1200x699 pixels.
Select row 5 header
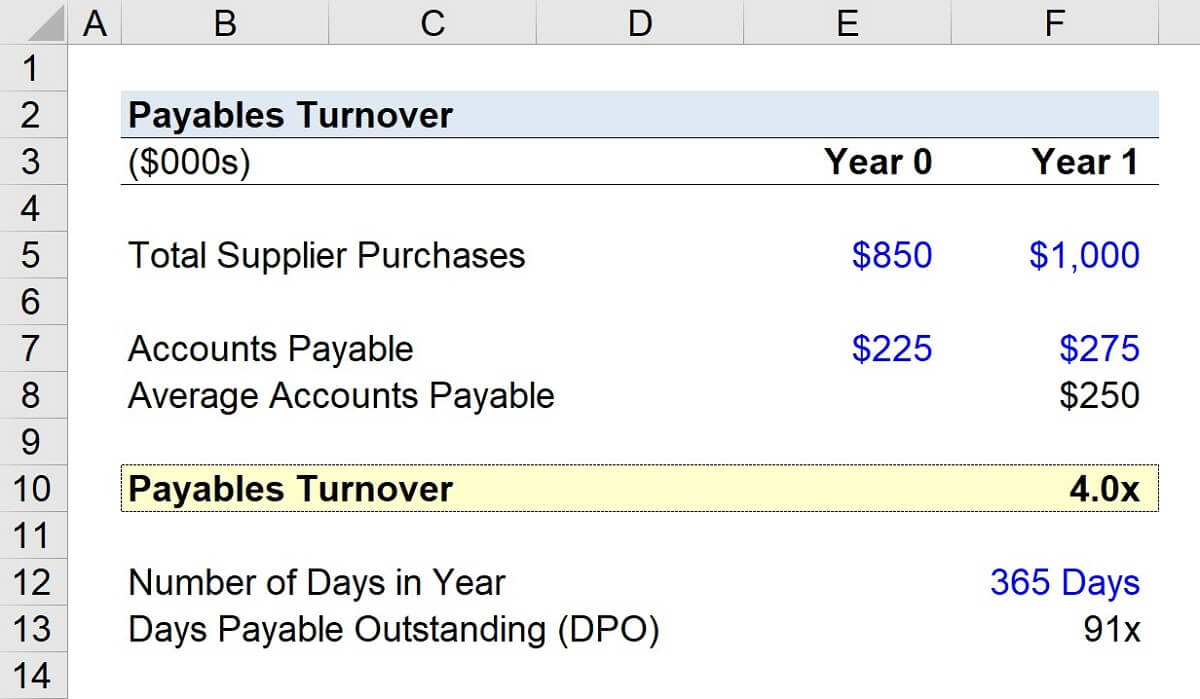31,255
